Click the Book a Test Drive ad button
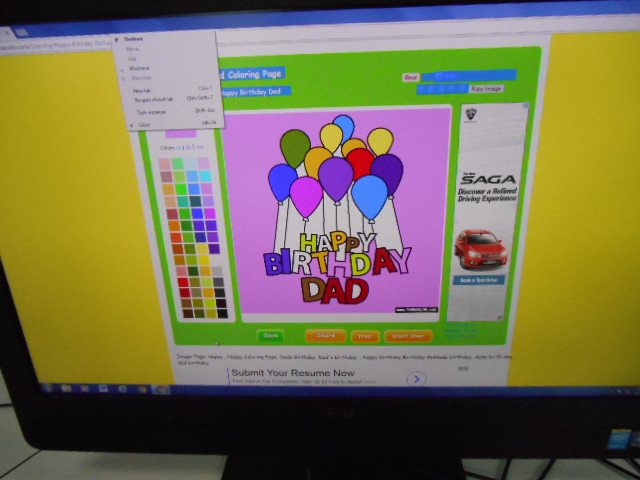Viewport: 640px width, 480px height. (478, 280)
